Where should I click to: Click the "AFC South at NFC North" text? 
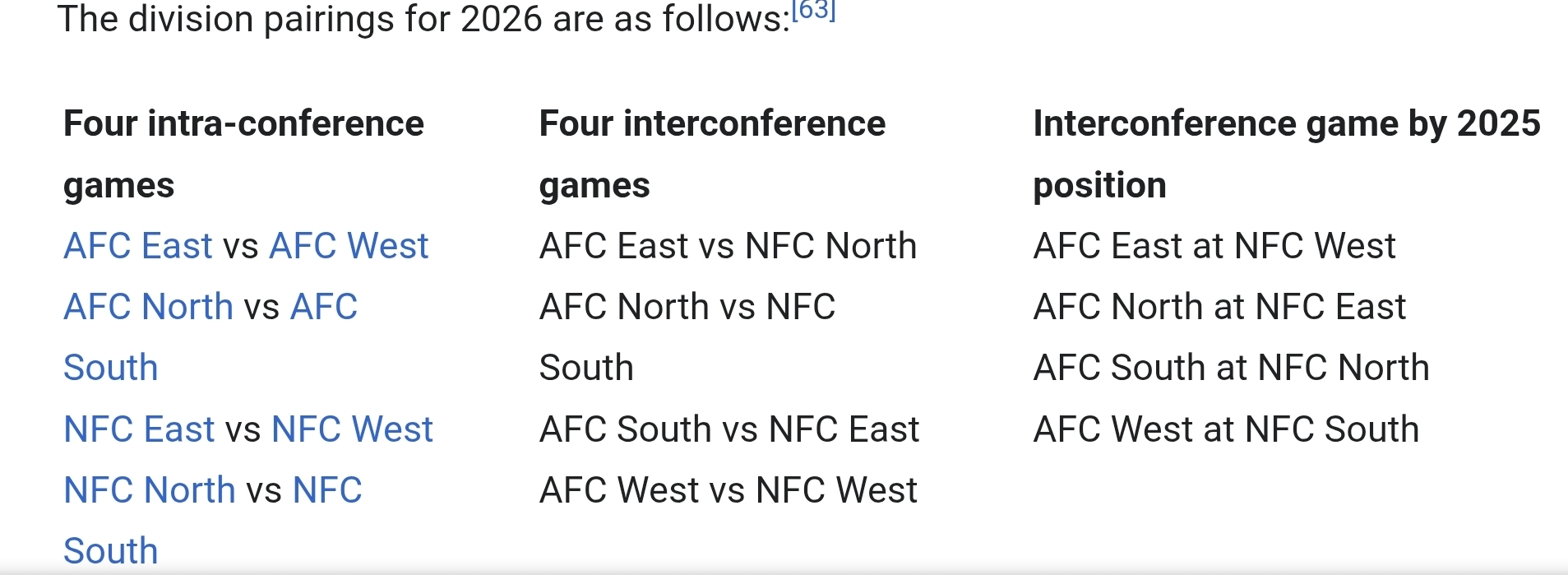tap(1231, 368)
